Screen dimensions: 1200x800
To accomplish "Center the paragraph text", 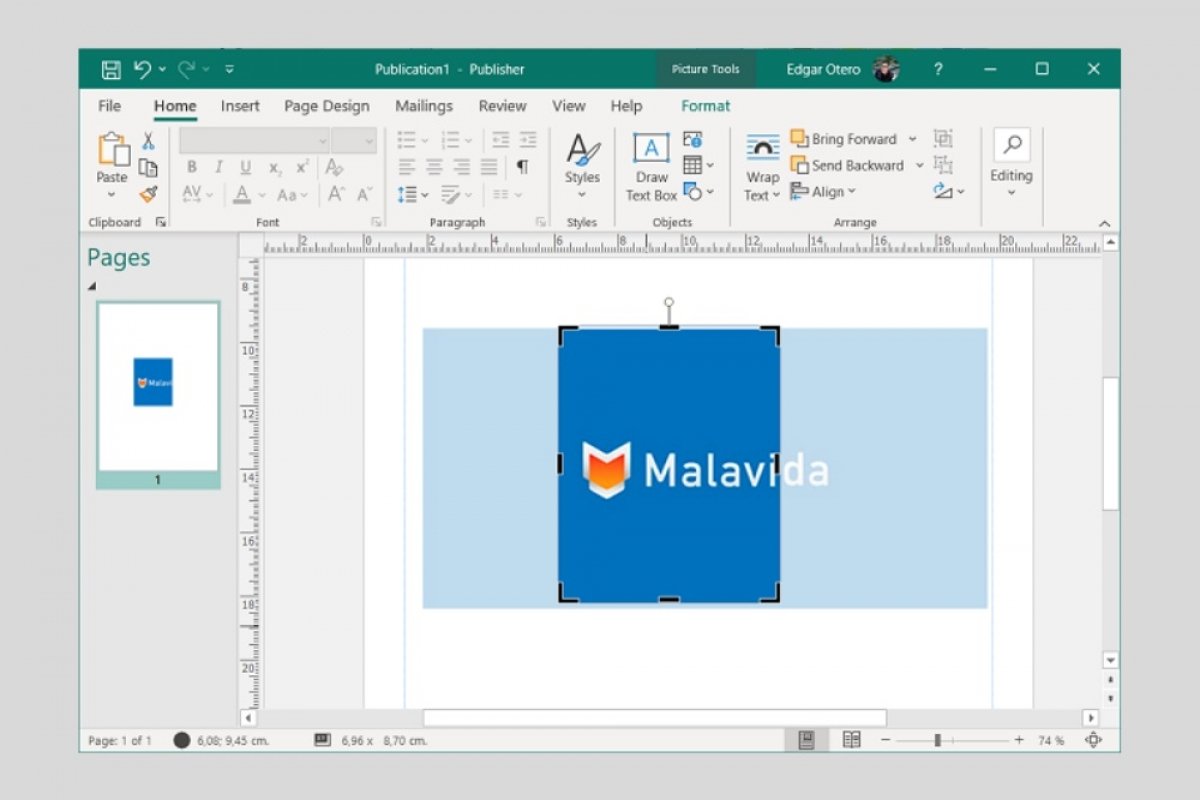I will tap(434, 167).
